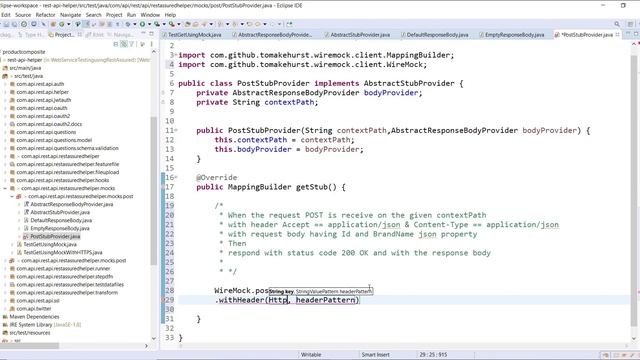Click the Writable status bar entry
This screenshot has width=640, height=360.
[311, 355]
